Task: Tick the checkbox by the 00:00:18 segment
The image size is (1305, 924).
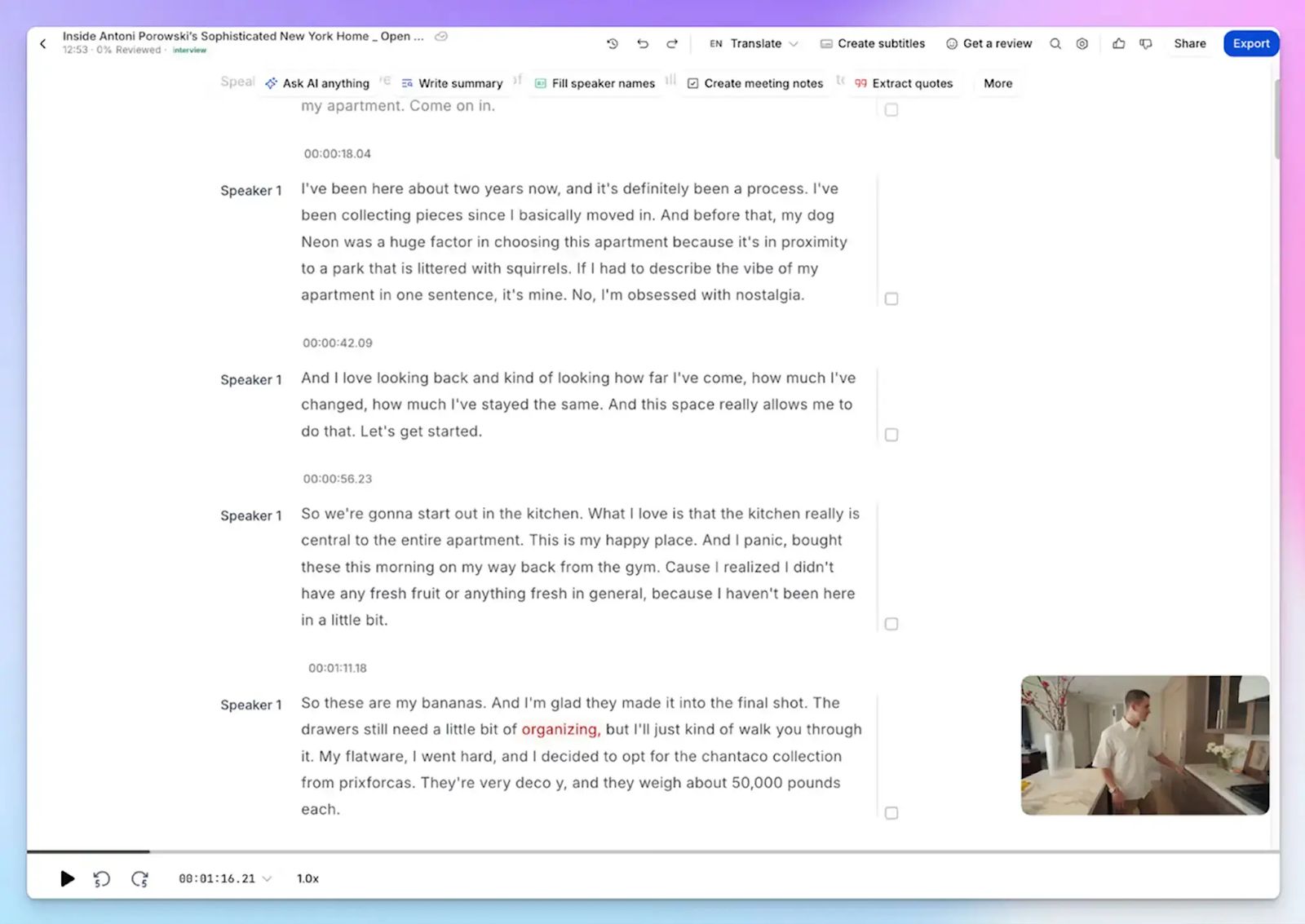Action: tap(891, 298)
